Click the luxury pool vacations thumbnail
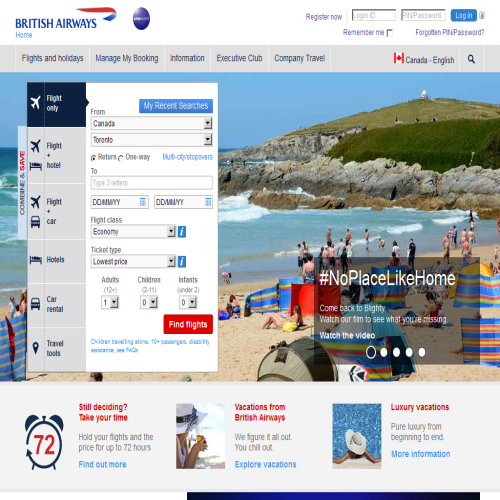 click(357, 436)
